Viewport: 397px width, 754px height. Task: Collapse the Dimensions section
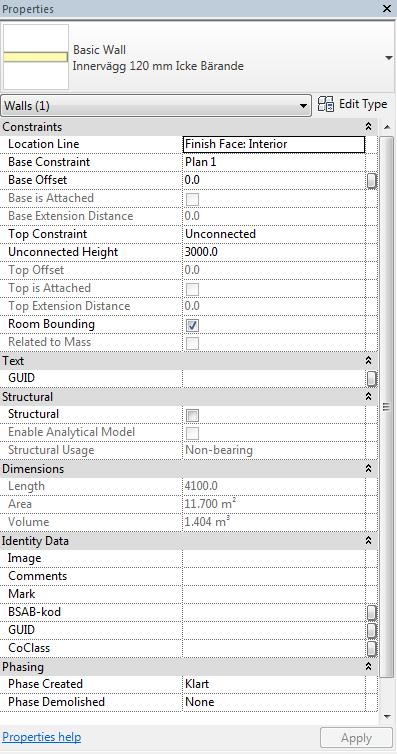369,468
